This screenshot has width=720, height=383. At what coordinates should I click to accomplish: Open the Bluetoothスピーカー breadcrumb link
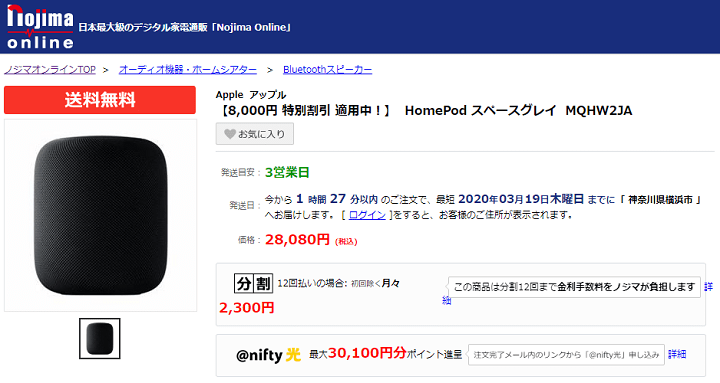[x=327, y=69]
